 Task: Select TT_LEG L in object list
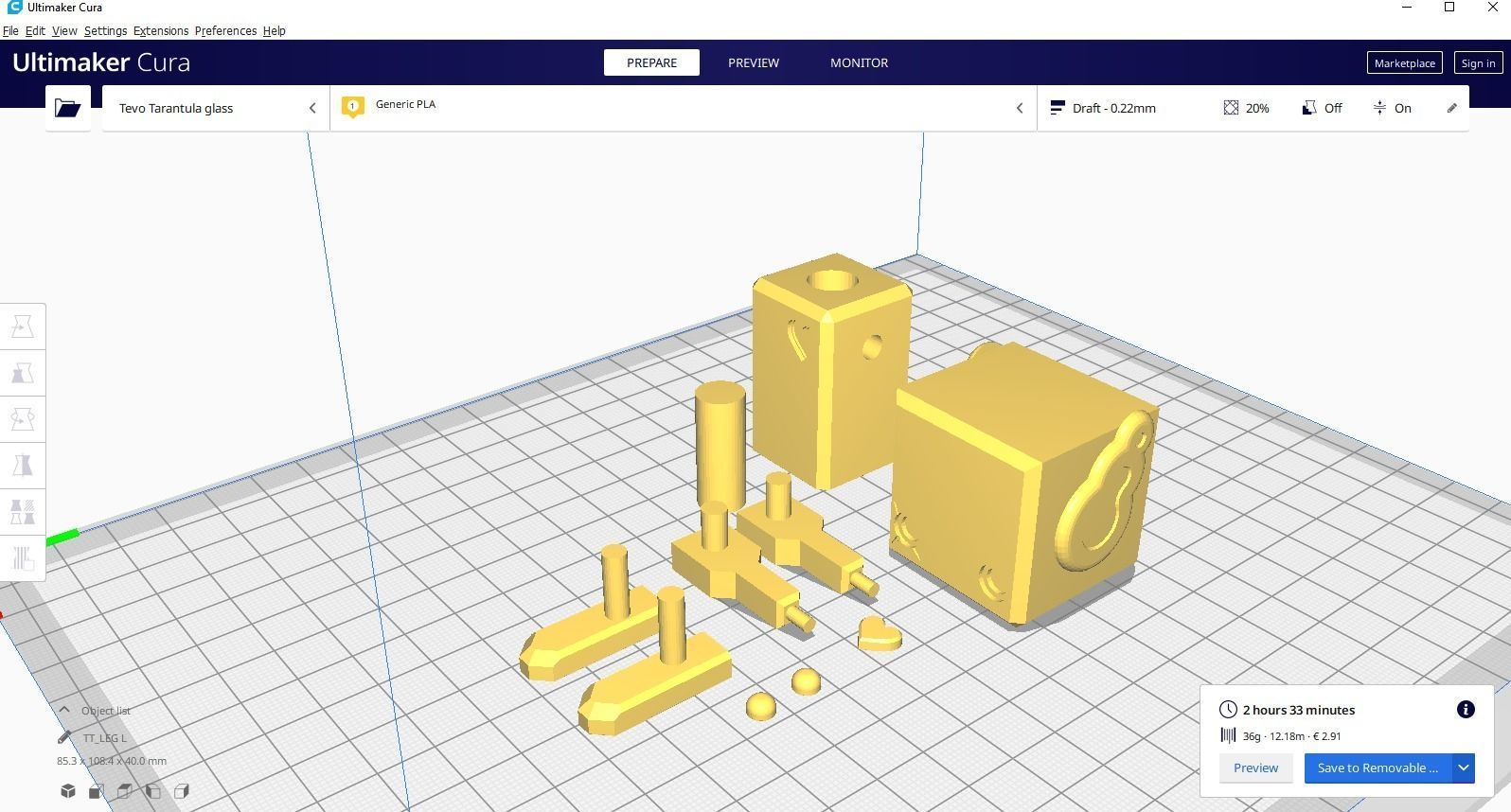(x=104, y=738)
